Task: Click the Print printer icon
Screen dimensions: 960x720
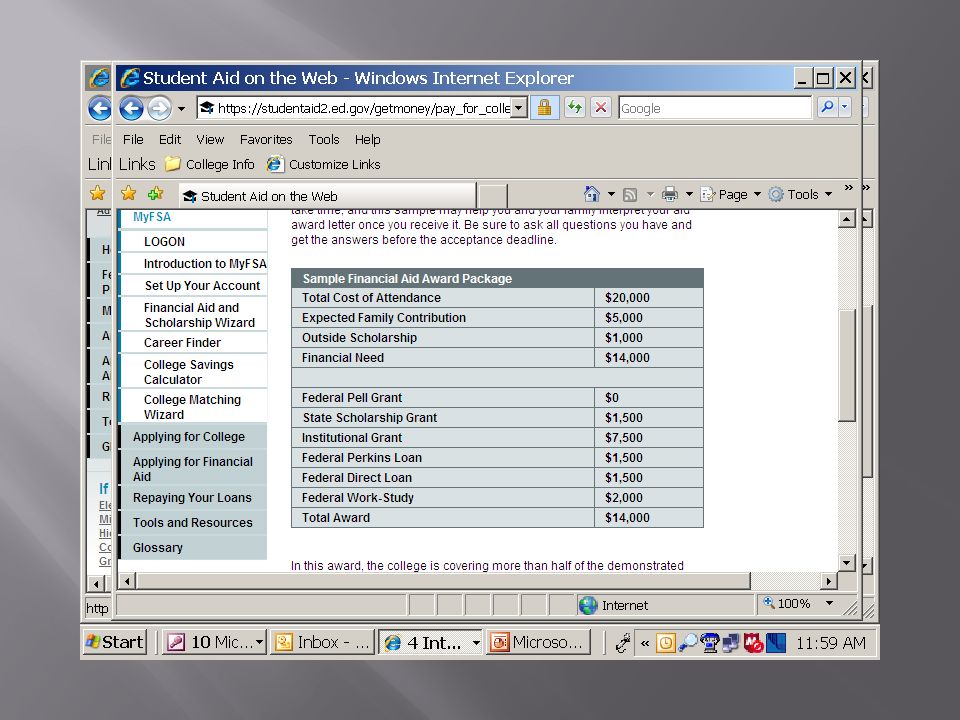Action: point(670,194)
